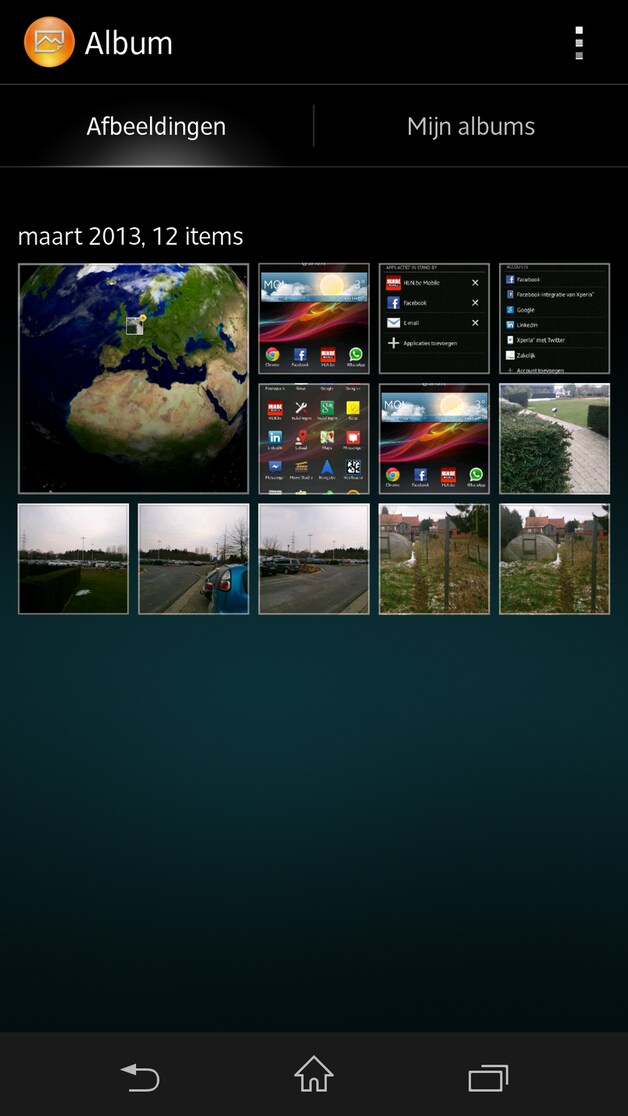Open the last garden photo thumbnail
Viewport: 628px width, 1116px height.
tap(555, 559)
